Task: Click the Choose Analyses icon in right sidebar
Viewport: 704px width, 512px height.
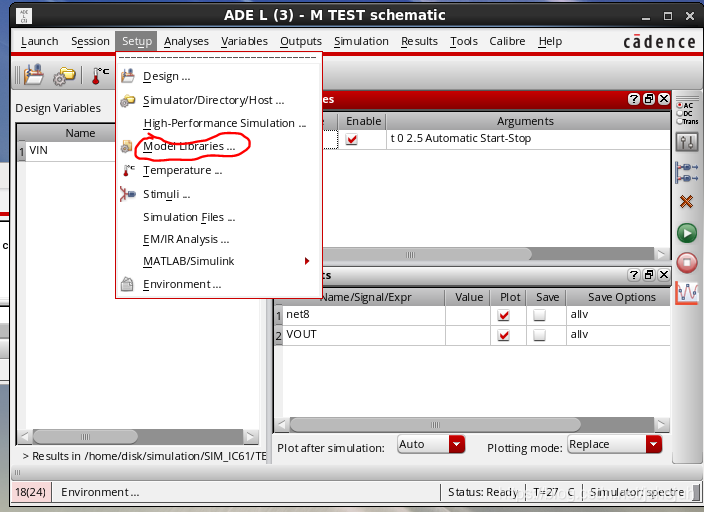Action: [x=687, y=114]
